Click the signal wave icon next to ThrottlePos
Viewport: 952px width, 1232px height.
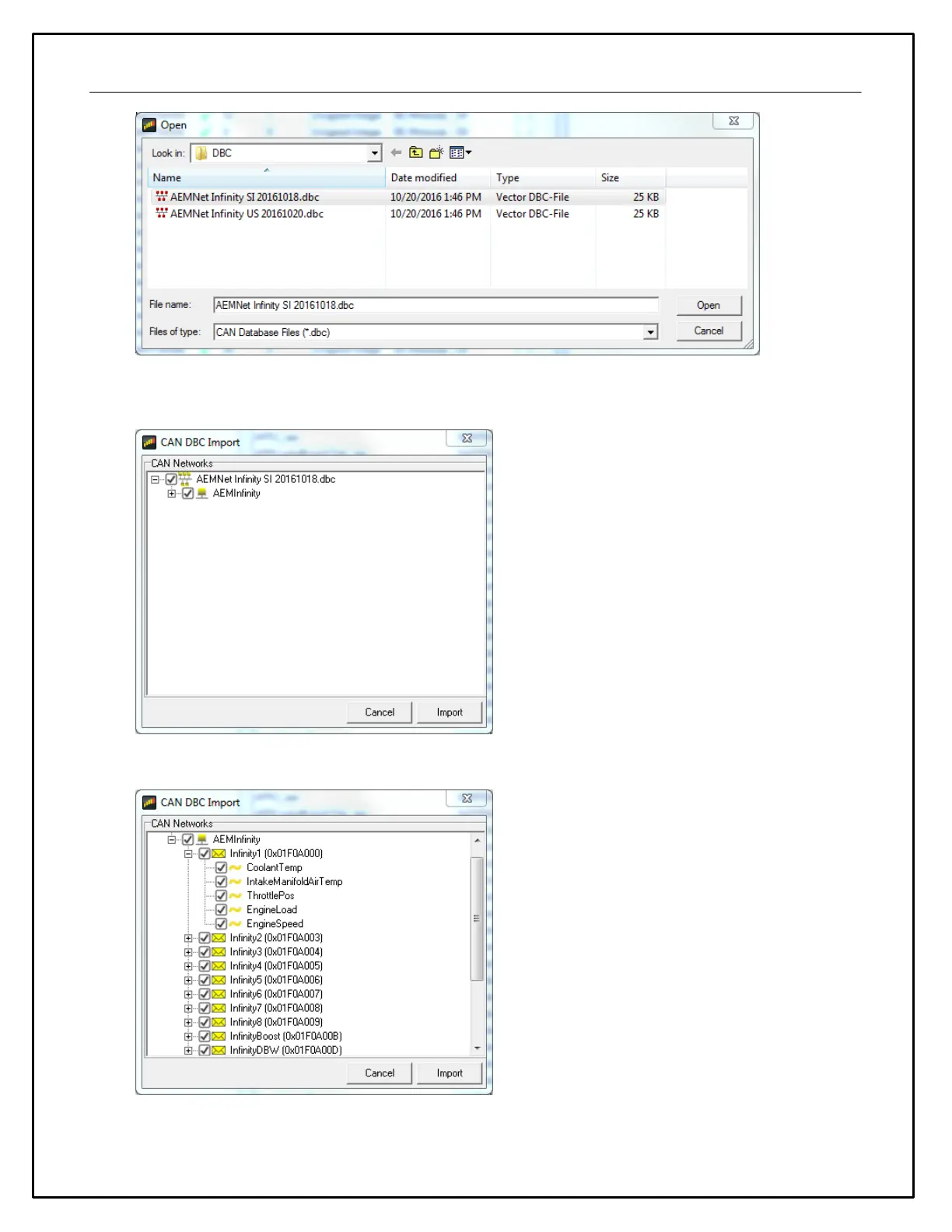click(x=236, y=895)
